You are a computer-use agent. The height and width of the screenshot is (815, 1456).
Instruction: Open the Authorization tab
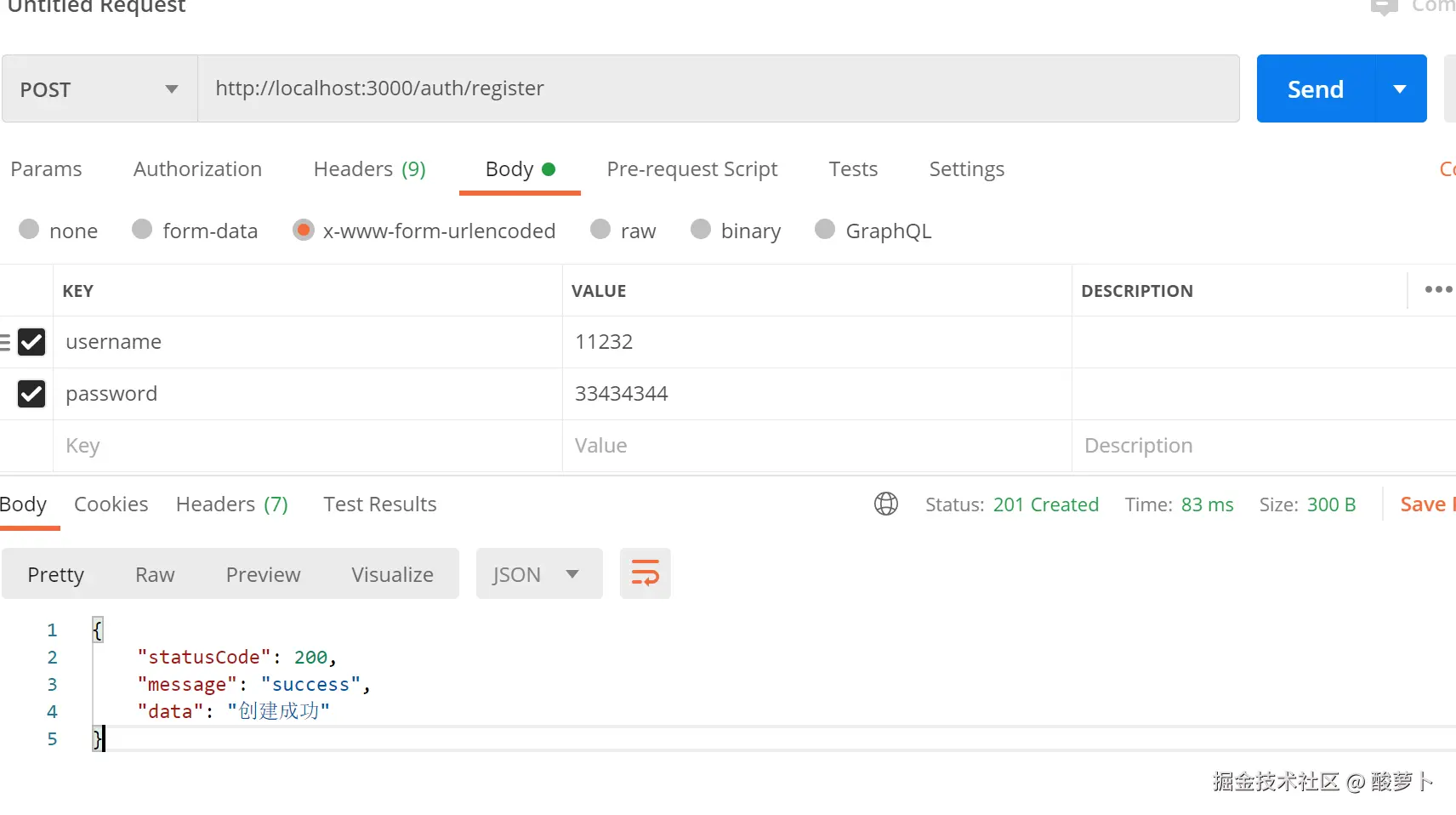click(x=197, y=169)
